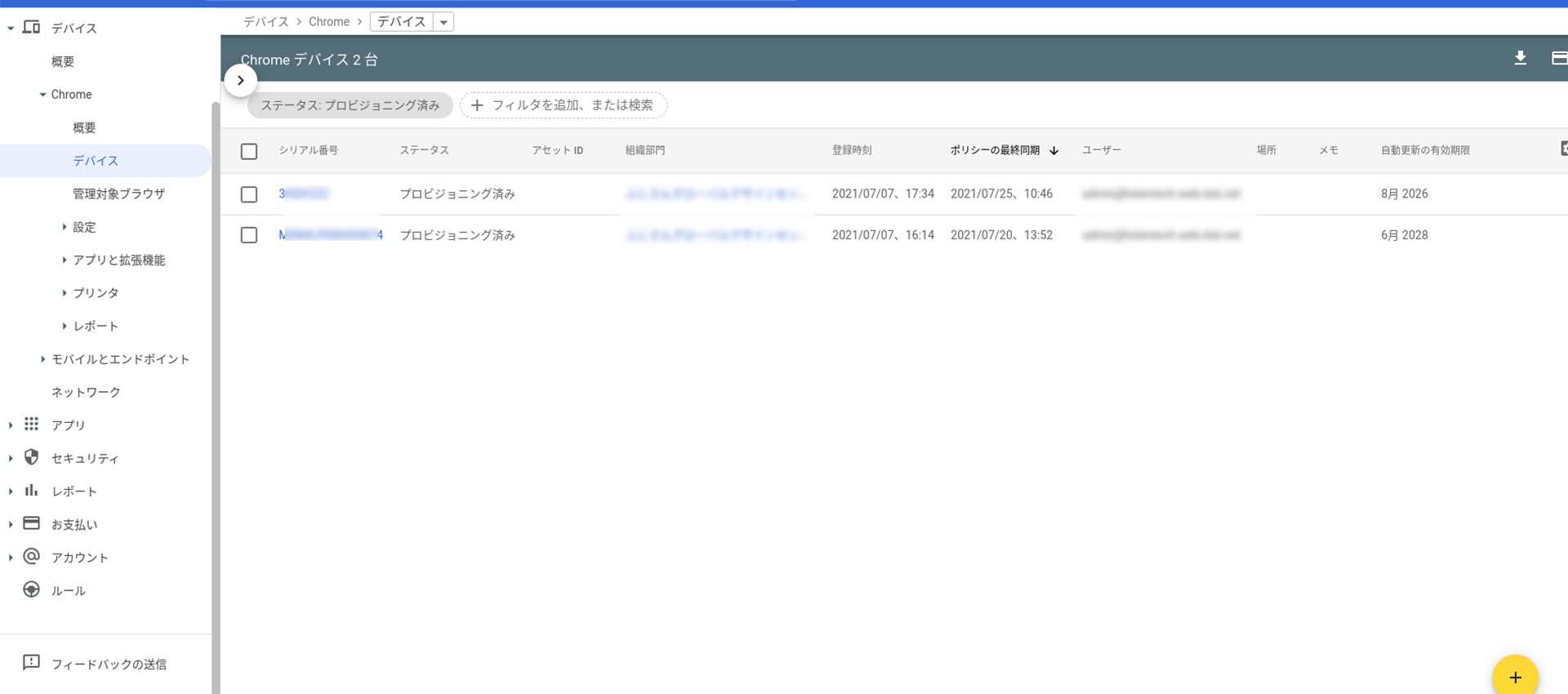Sort by 登録時刻 column header
Viewport: 1568px width, 694px height.
point(852,150)
